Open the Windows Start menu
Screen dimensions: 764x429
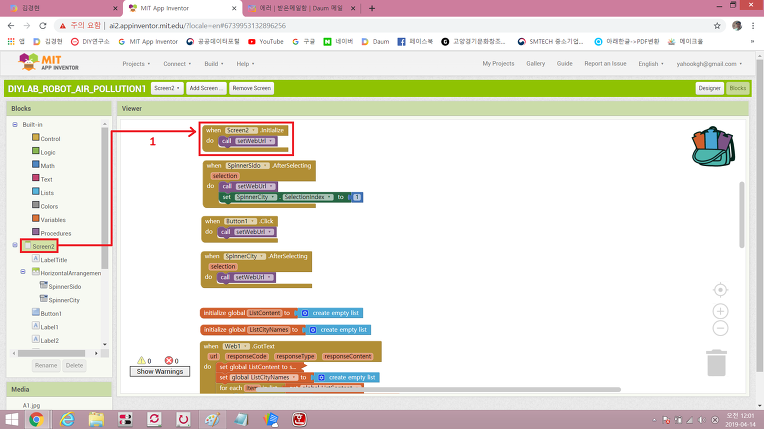click(x=11, y=419)
